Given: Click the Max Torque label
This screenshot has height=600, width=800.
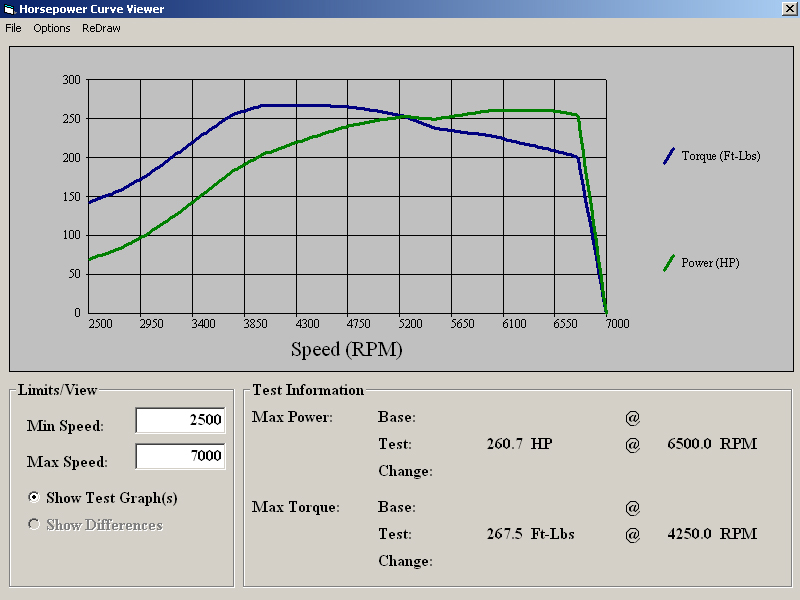Looking at the screenshot, I should [x=296, y=507].
